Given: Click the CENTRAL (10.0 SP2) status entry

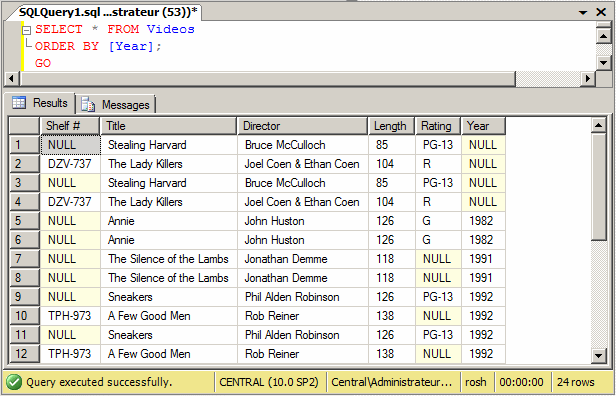Looking at the screenshot, I should pos(269,382).
